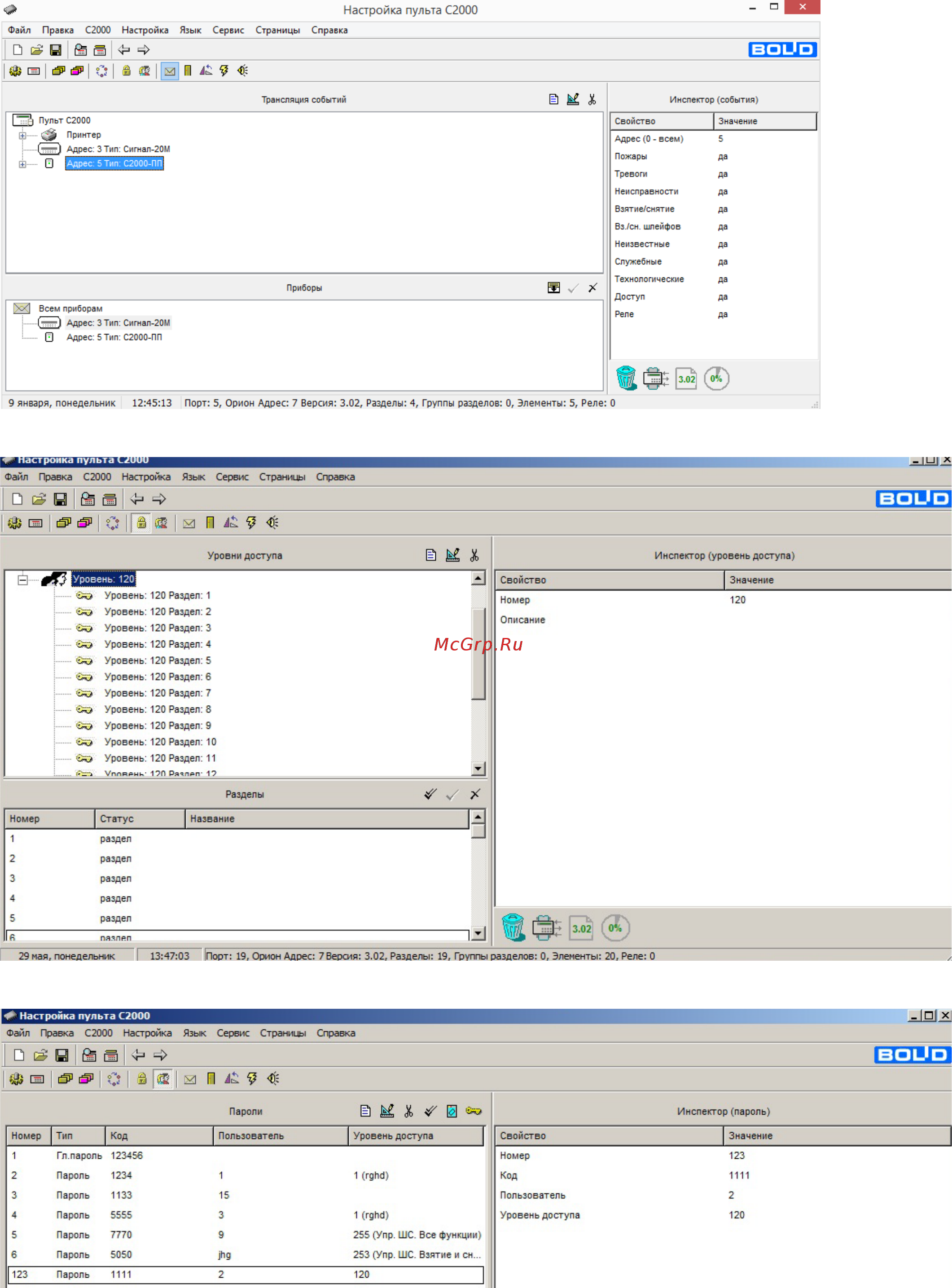The height and width of the screenshot is (1288, 952).
Task: Click trash bin icon in top window
Action: click(x=626, y=378)
